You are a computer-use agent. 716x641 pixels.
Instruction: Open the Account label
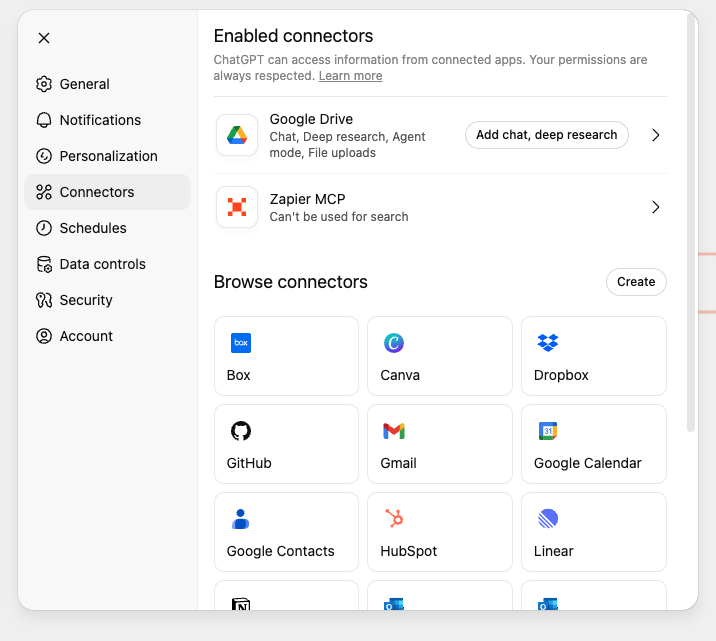click(x=86, y=336)
